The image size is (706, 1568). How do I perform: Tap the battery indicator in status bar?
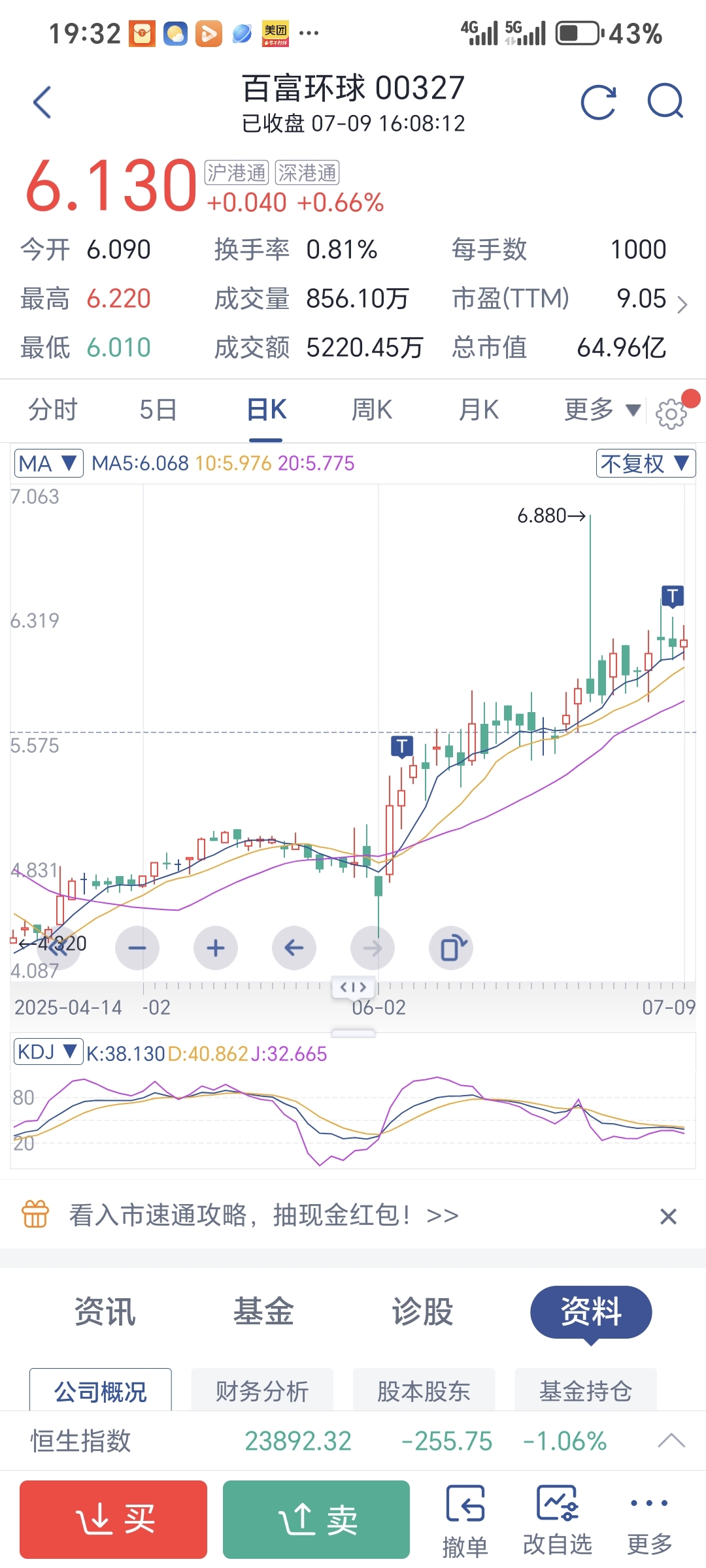[x=579, y=33]
